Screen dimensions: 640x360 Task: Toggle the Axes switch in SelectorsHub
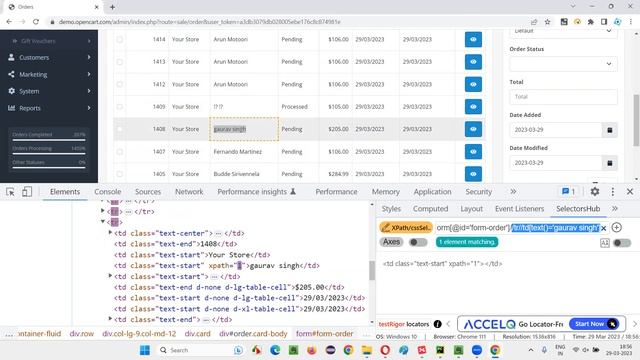click(x=418, y=242)
